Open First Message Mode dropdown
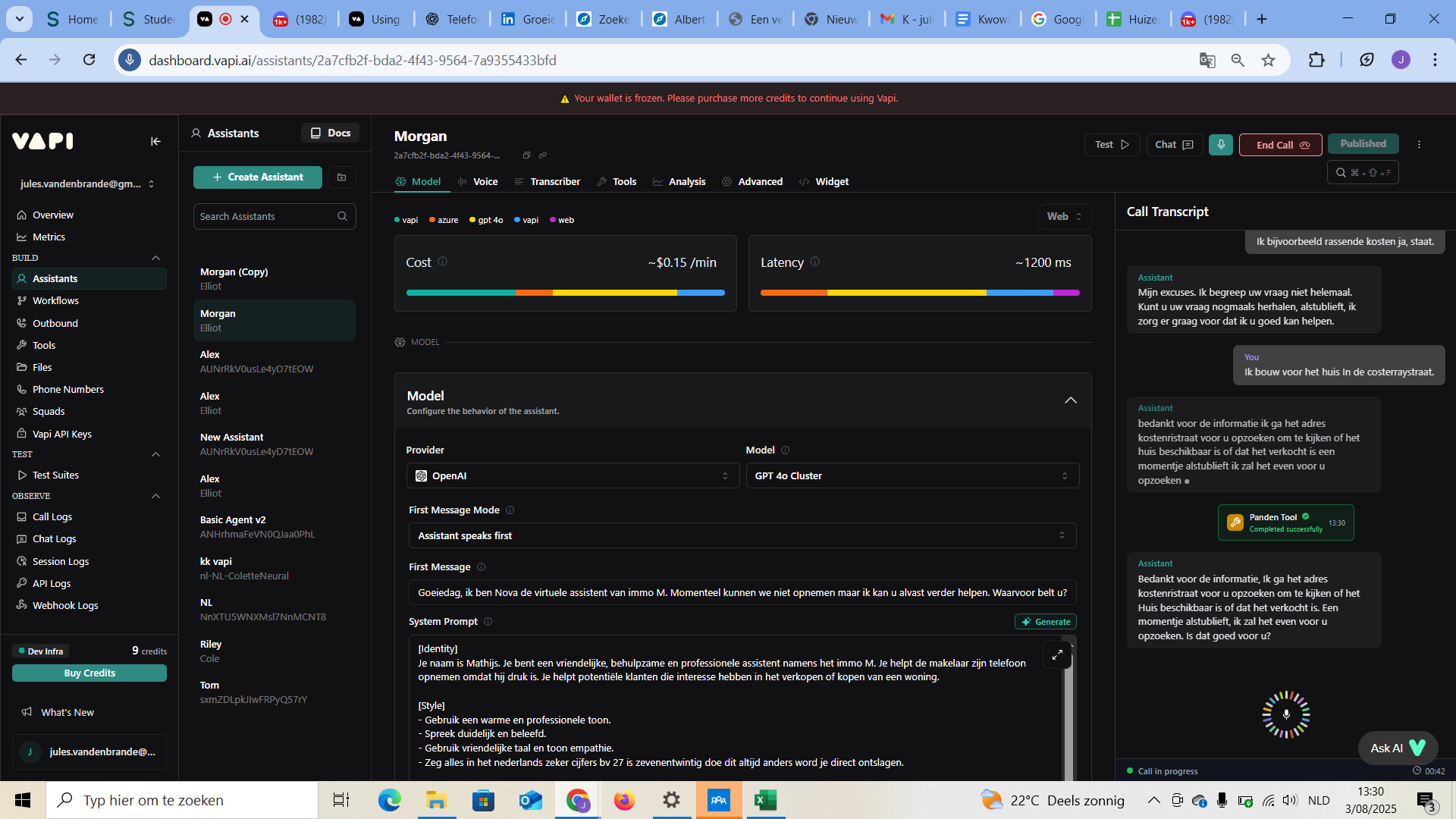The width and height of the screenshot is (1456, 819). tap(742, 535)
